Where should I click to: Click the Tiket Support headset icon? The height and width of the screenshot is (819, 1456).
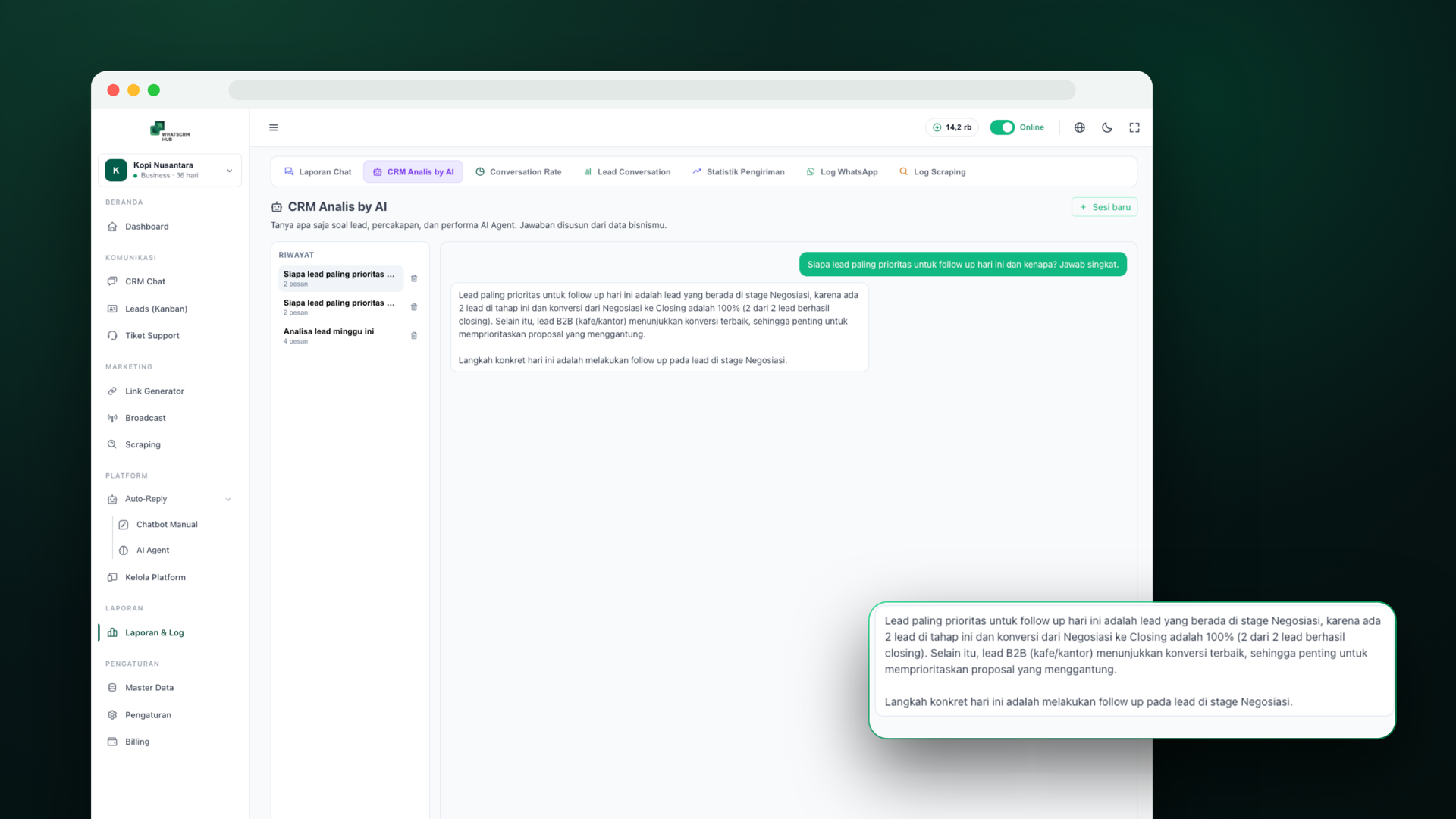coord(112,335)
